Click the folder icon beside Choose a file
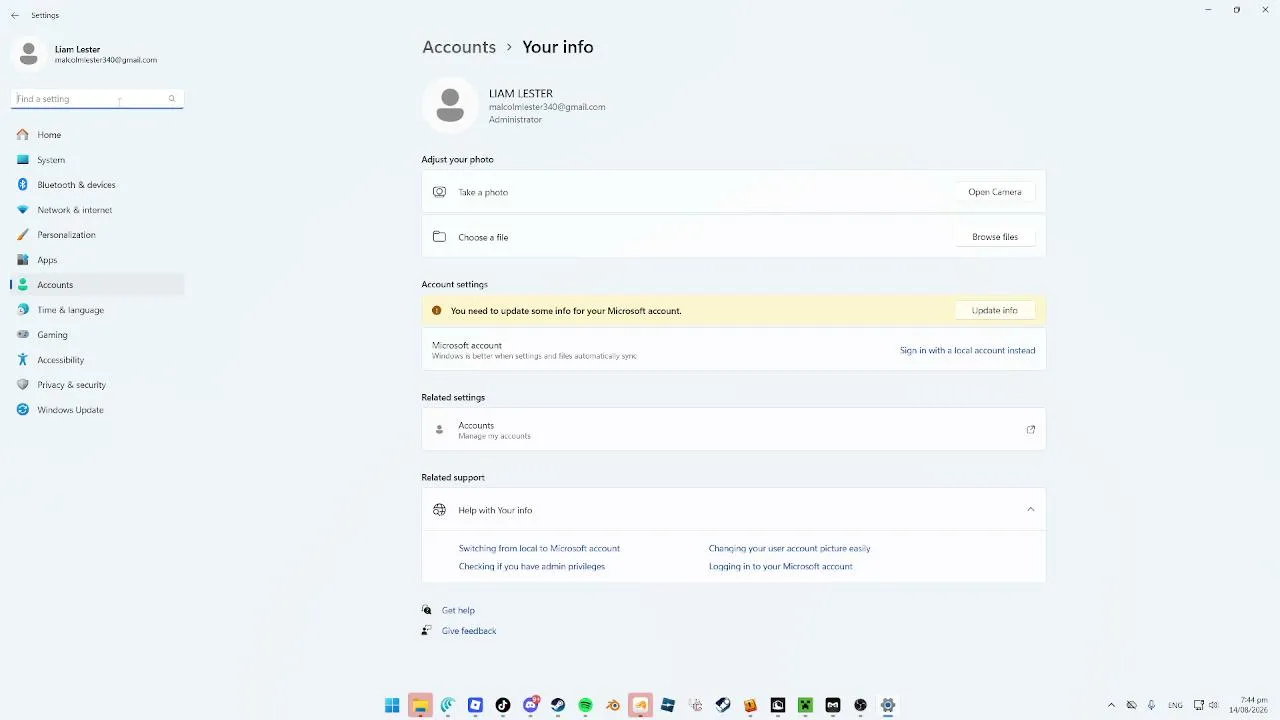The height and width of the screenshot is (720, 1280). tap(439, 237)
